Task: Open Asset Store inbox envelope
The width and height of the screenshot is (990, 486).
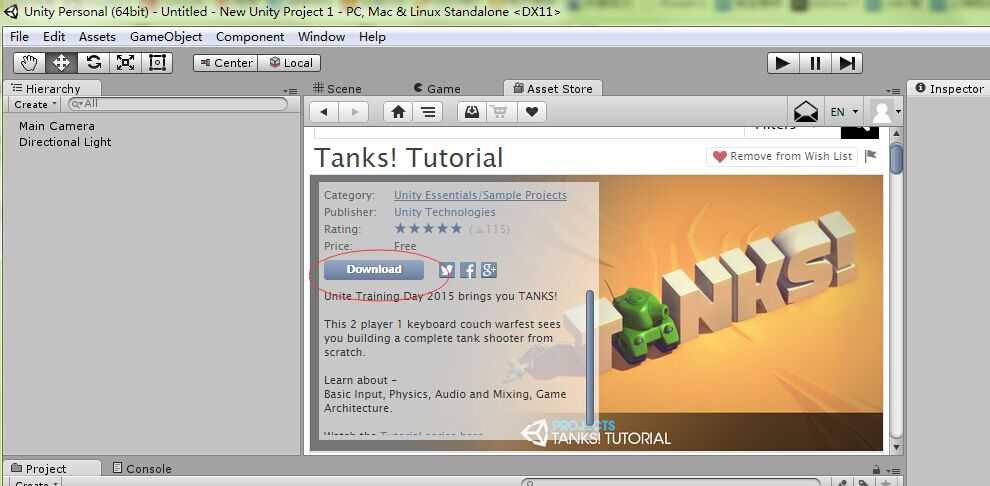Action: click(806, 112)
